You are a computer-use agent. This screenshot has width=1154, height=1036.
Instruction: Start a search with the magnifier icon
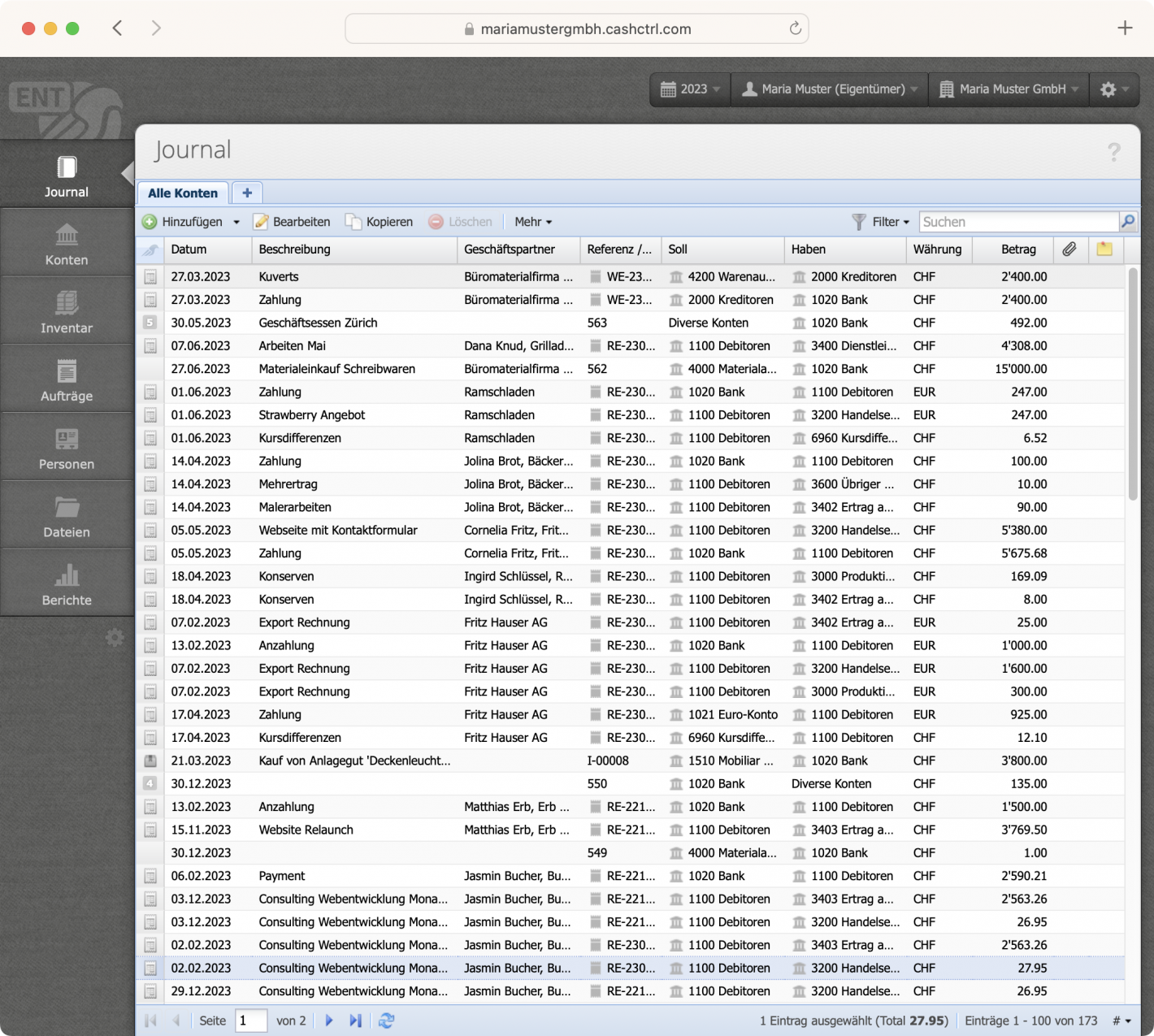click(1128, 221)
